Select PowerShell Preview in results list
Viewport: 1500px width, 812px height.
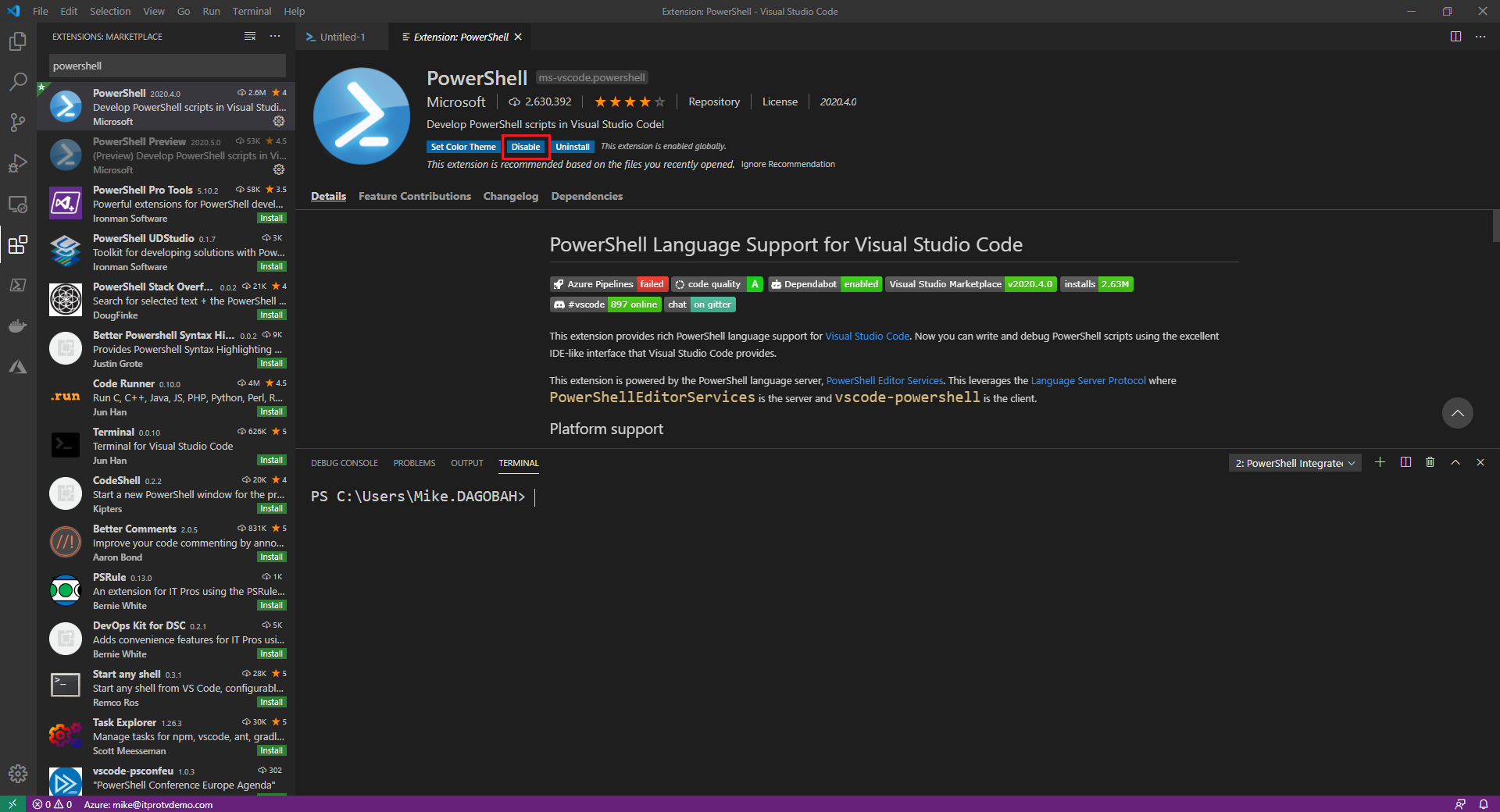[166, 155]
